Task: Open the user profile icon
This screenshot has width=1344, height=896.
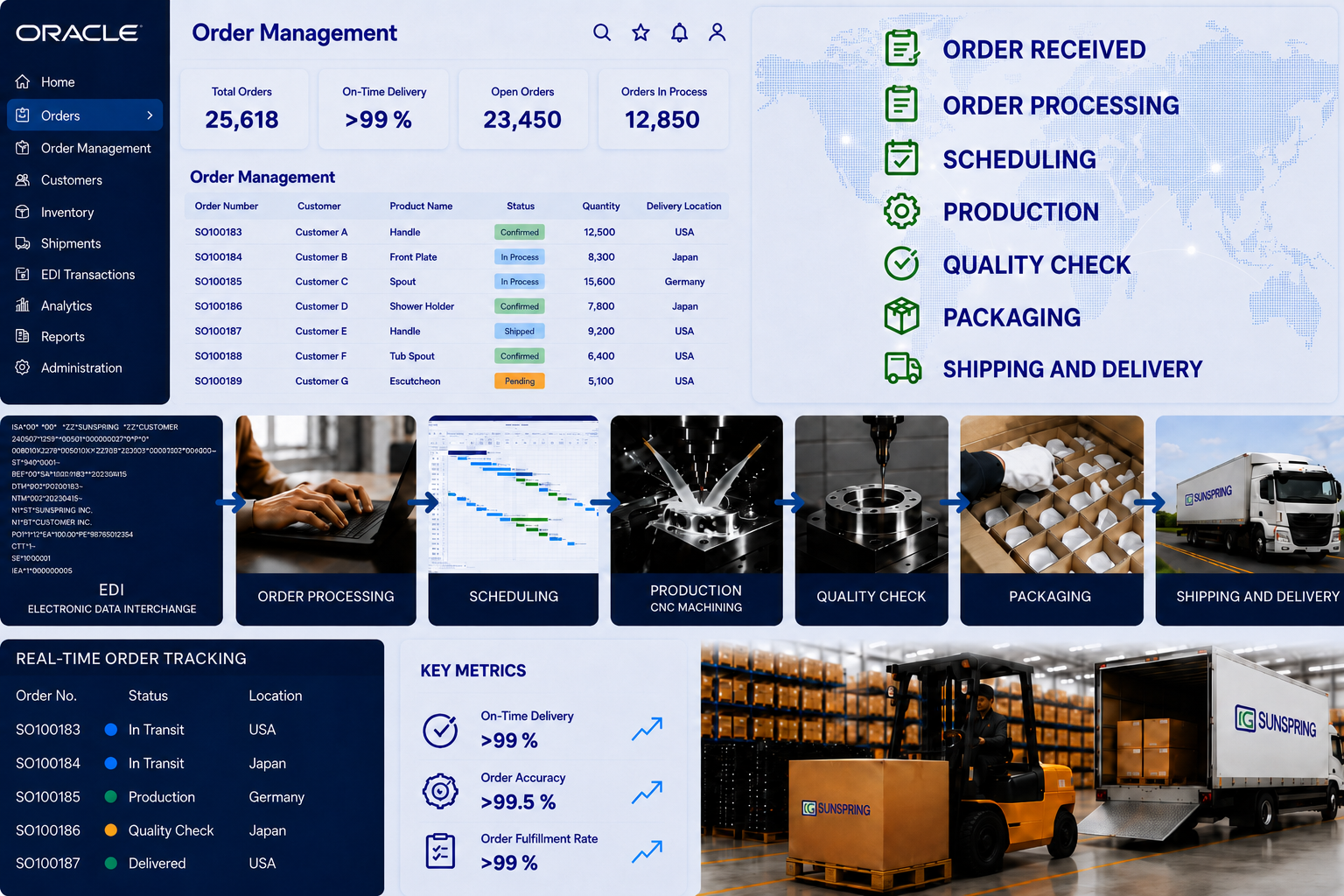Action: pos(717,32)
